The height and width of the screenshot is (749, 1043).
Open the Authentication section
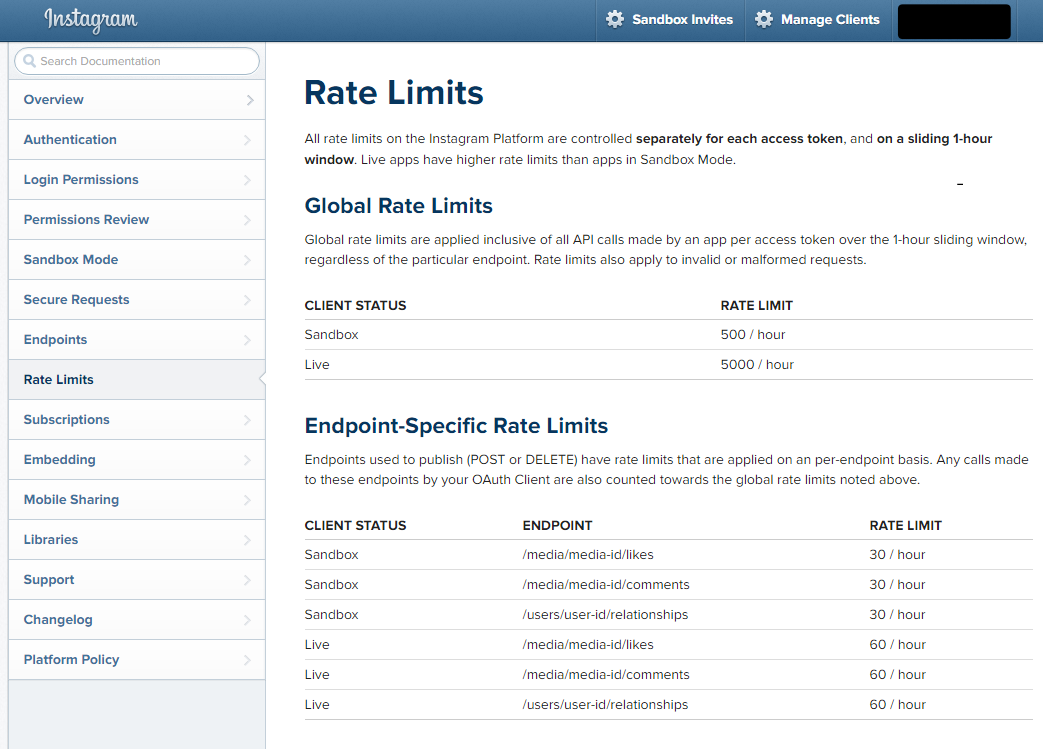point(136,140)
